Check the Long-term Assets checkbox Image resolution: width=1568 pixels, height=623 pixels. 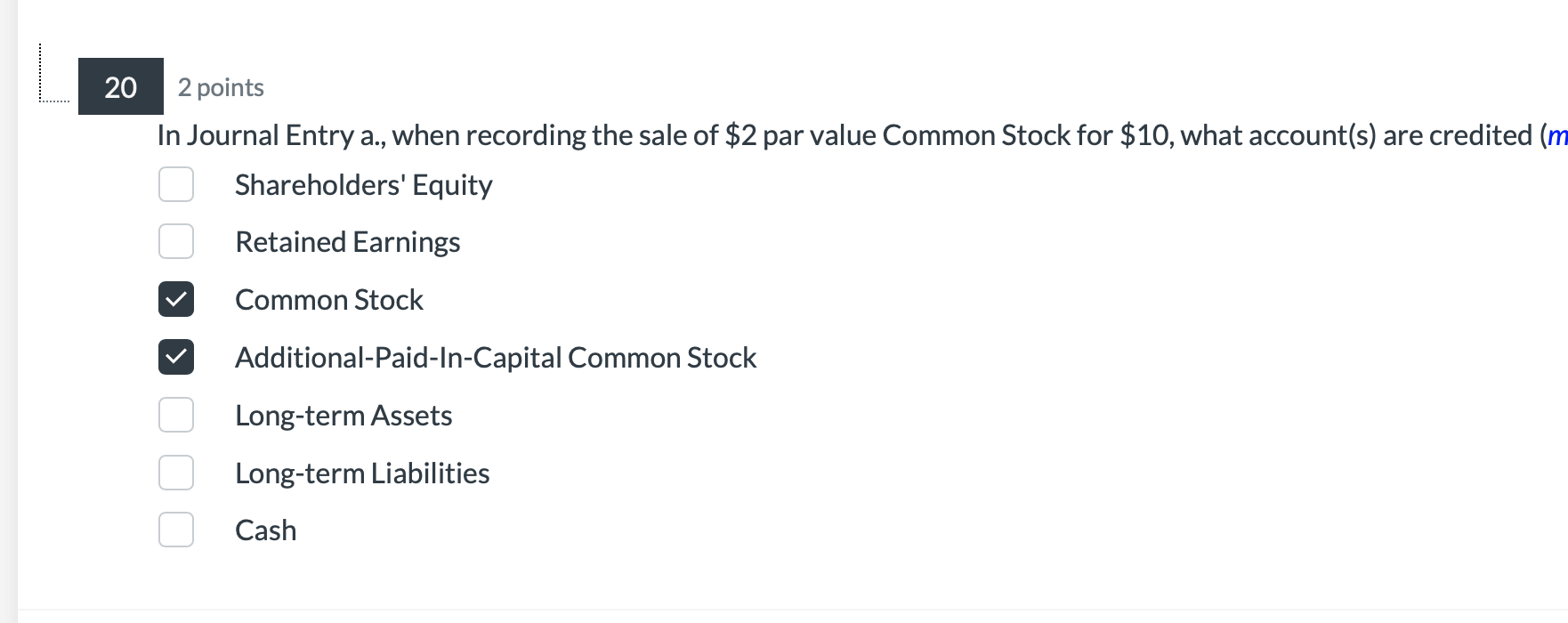point(176,415)
